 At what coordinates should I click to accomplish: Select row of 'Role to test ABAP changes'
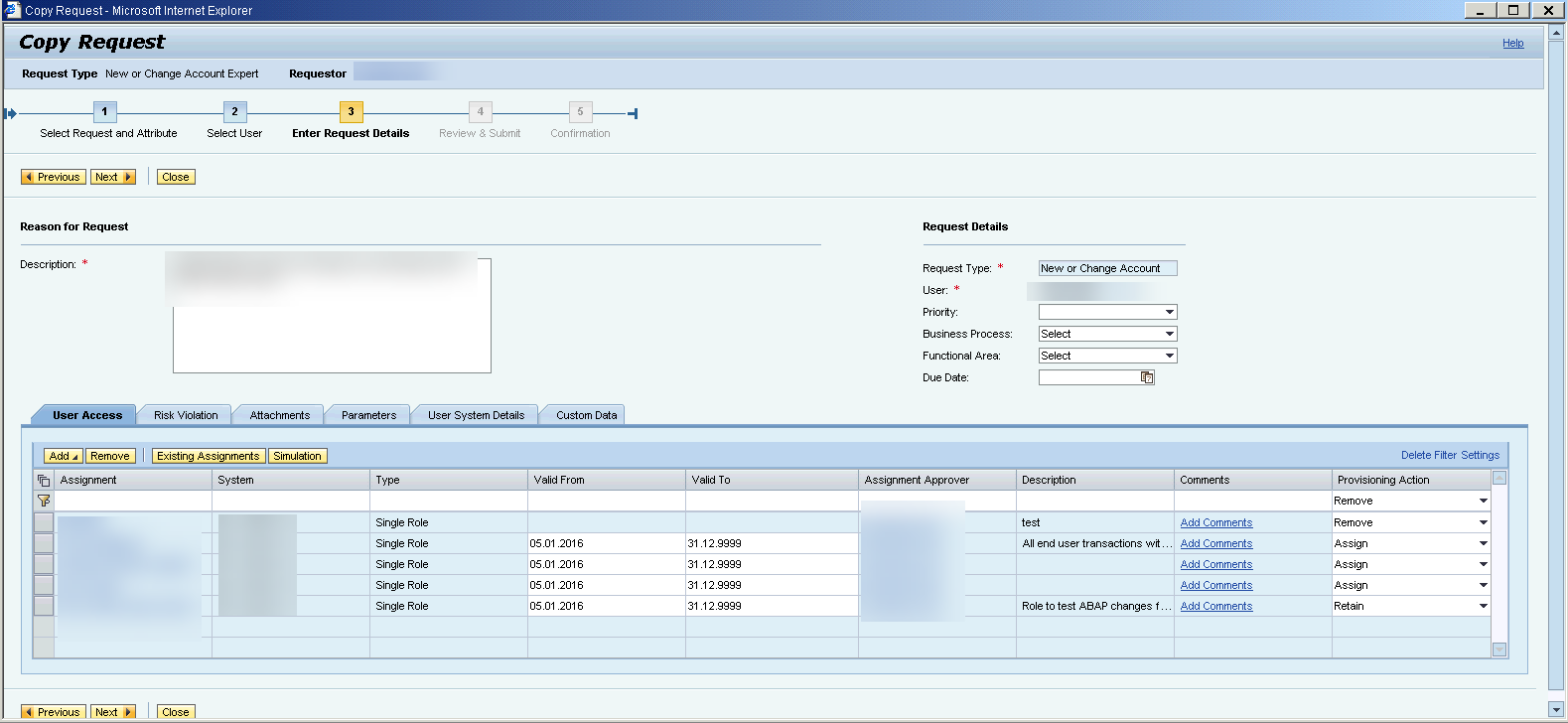pyautogui.click(x=44, y=606)
